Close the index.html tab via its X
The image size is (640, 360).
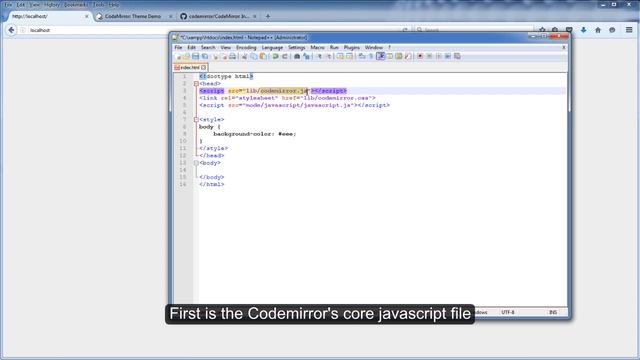click(203, 67)
